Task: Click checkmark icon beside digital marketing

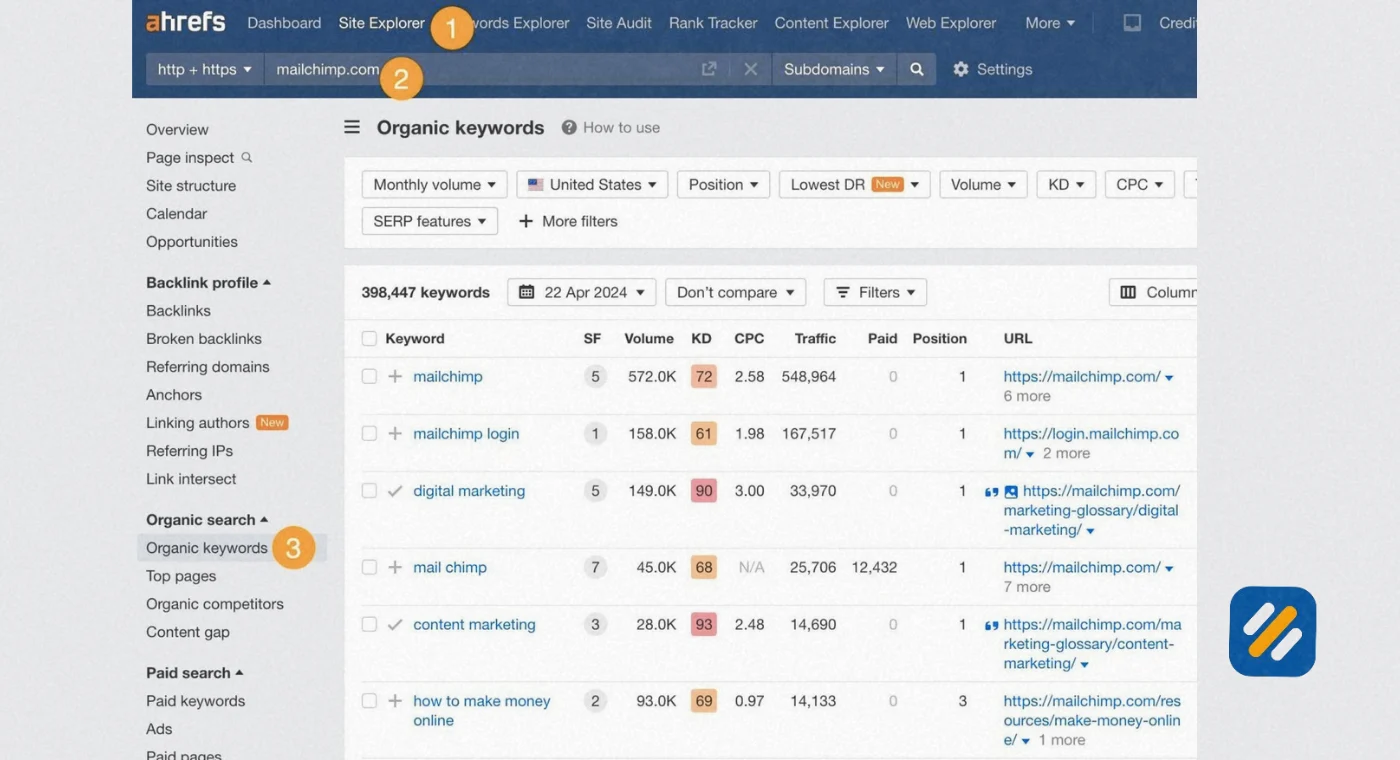Action: point(395,491)
